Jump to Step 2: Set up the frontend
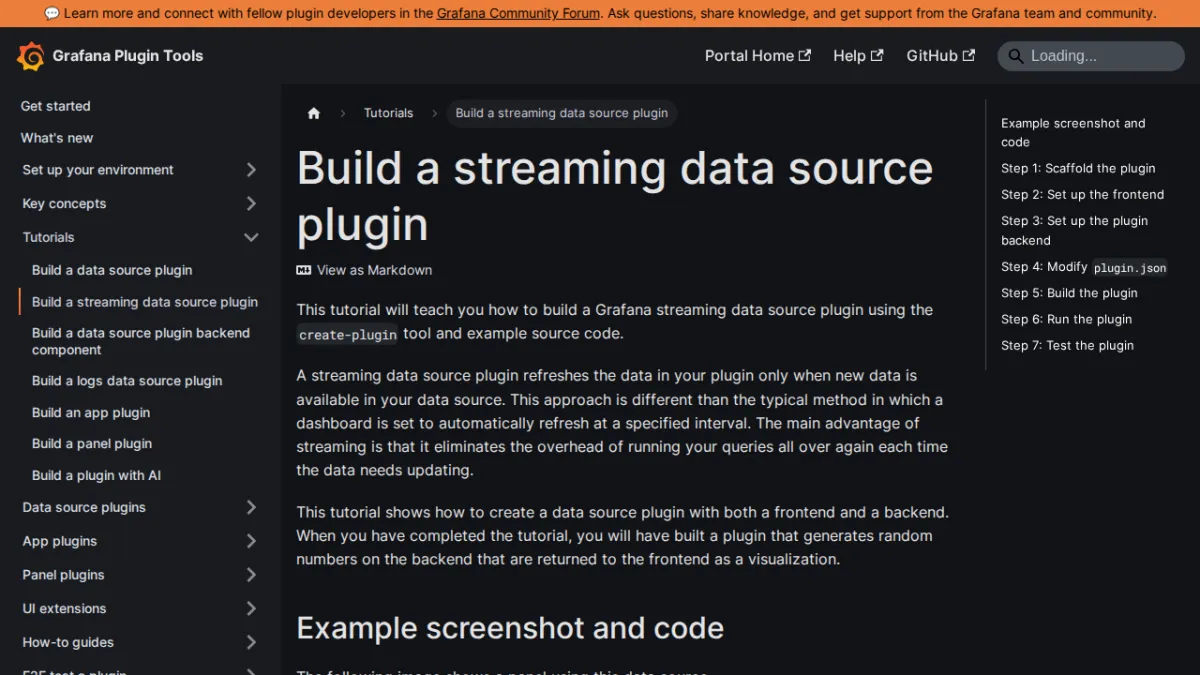 1083,194
